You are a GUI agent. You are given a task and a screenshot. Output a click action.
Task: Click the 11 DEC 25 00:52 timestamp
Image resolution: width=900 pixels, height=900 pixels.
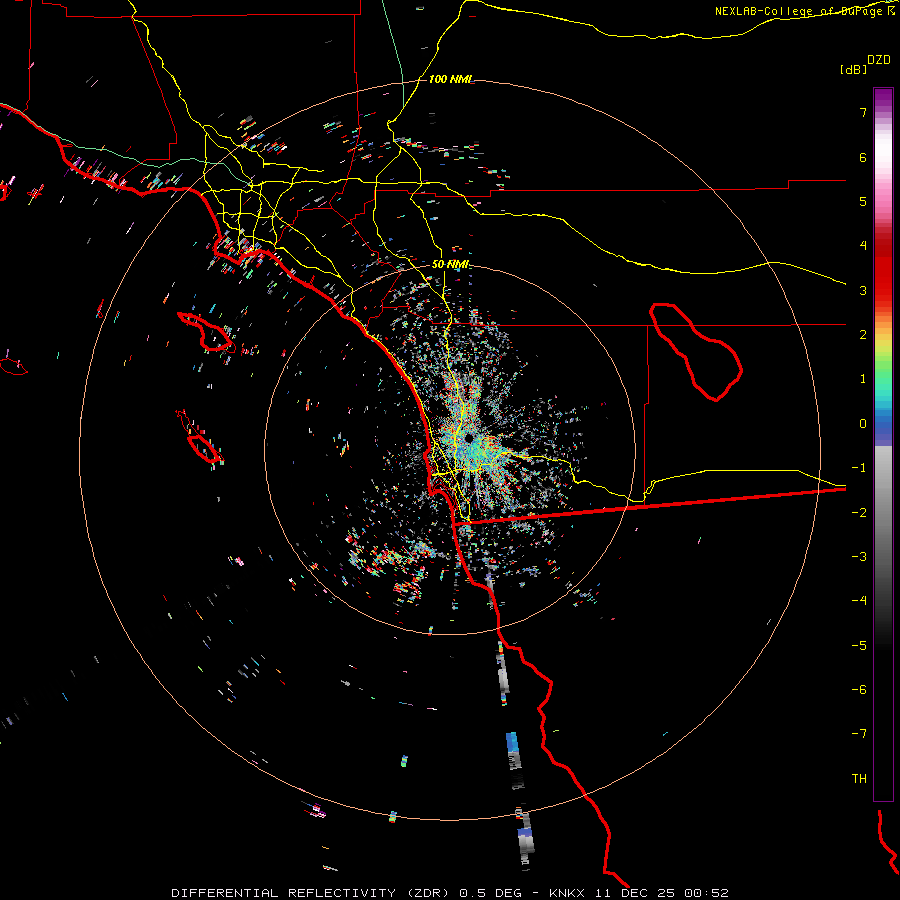[662, 893]
